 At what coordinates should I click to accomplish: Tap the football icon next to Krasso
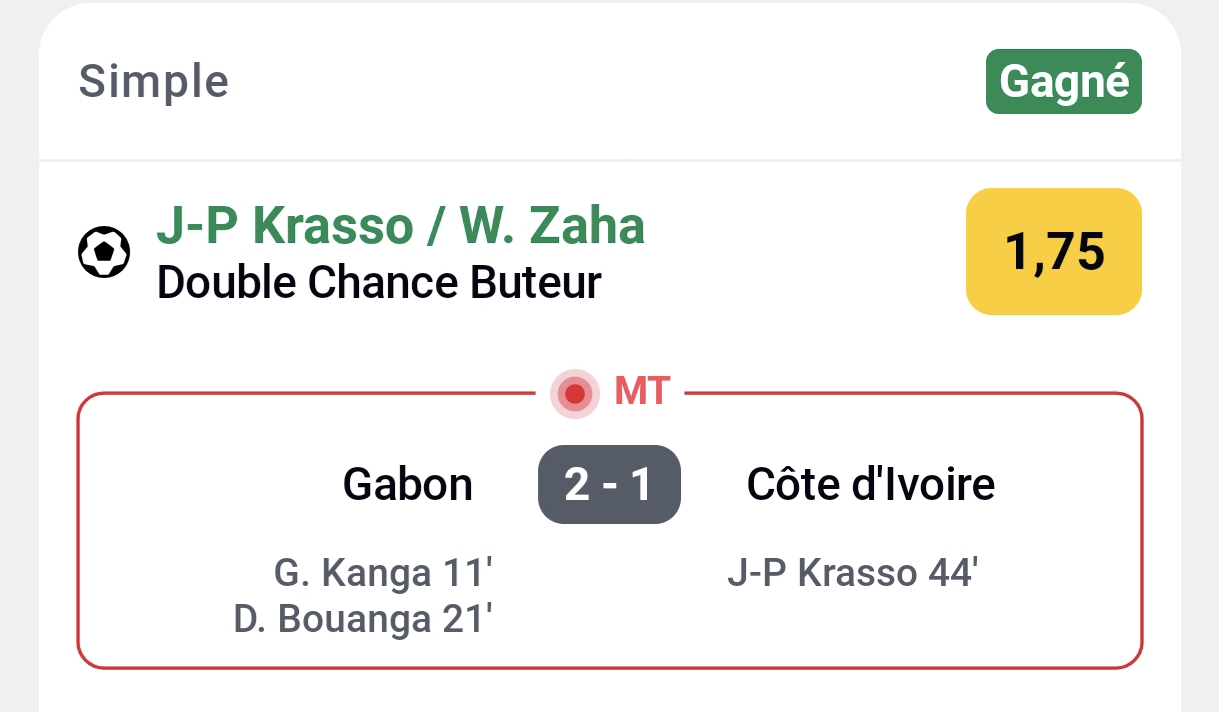pos(104,252)
